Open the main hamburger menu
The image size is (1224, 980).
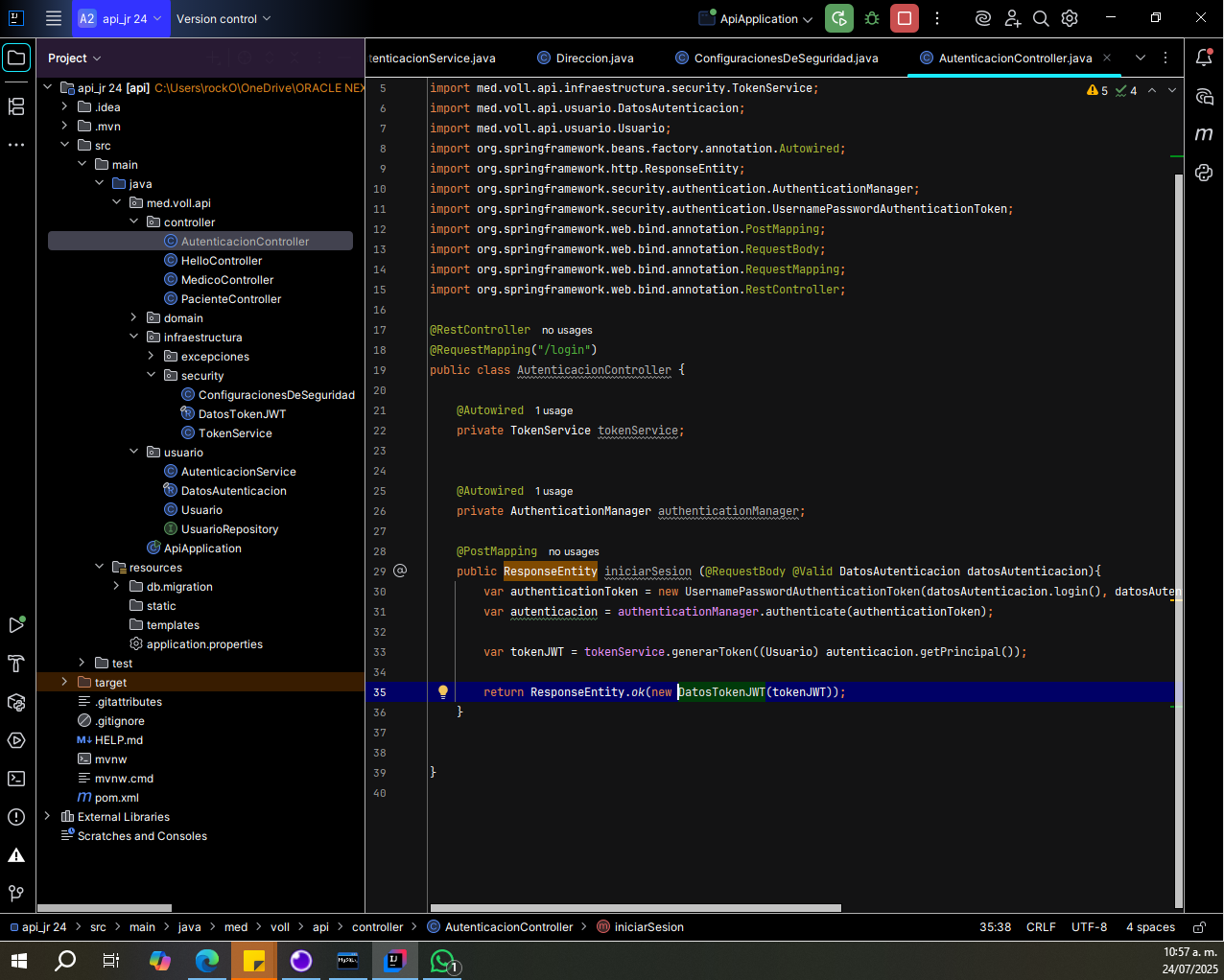[x=54, y=18]
